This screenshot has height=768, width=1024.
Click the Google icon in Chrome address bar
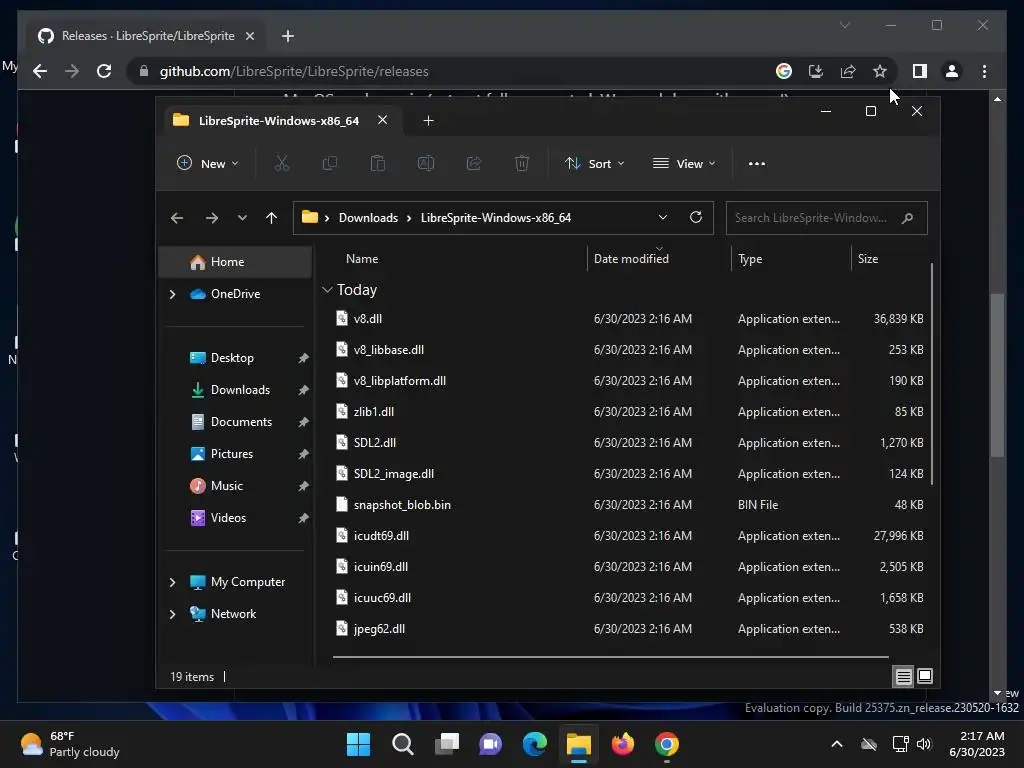784,71
